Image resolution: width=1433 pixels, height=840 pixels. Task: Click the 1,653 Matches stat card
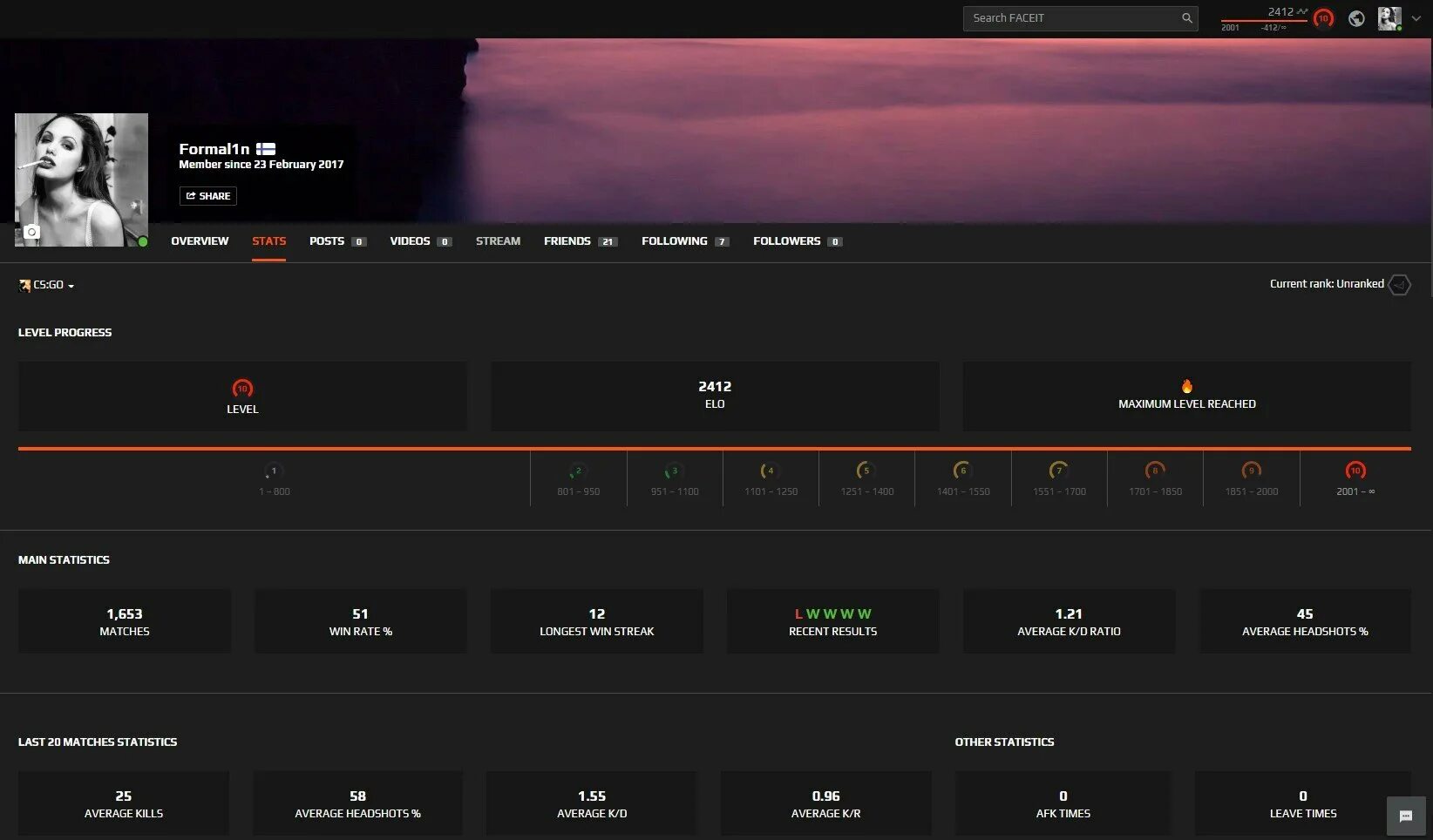point(125,621)
